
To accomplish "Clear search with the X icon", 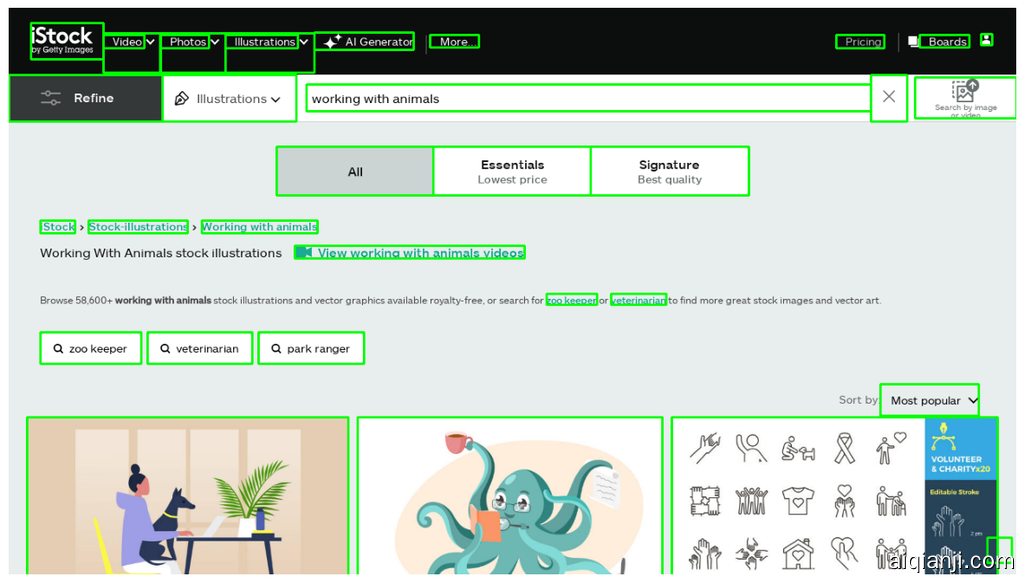I will [x=888, y=98].
